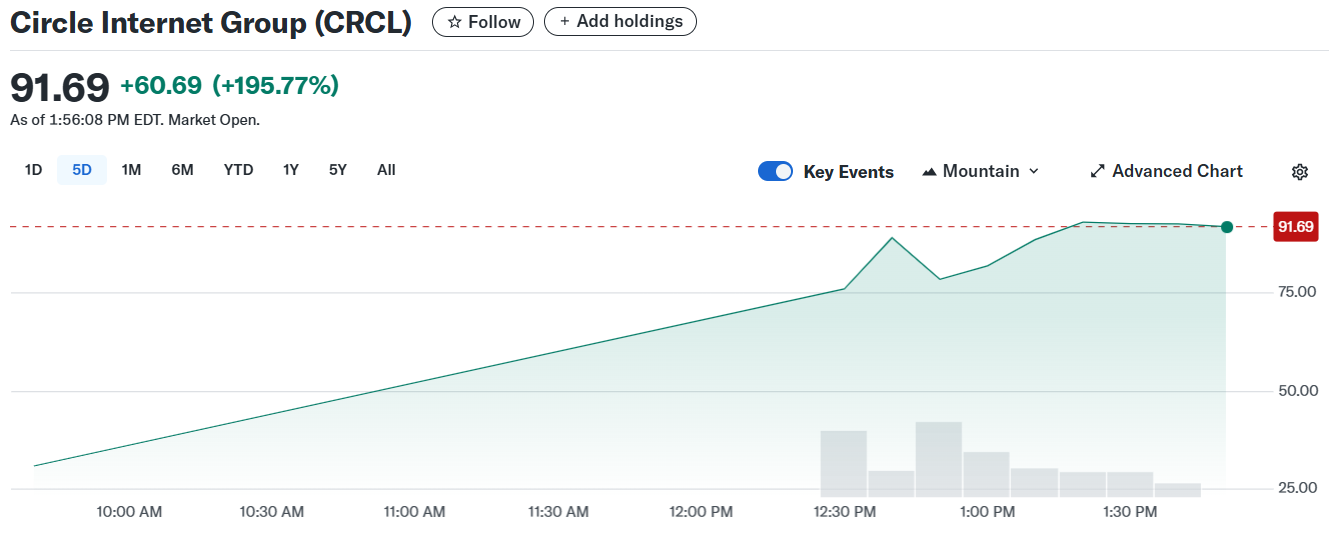The width and height of the screenshot is (1344, 534).
Task: Click the star icon in Follow button
Action: [x=454, y=22]
